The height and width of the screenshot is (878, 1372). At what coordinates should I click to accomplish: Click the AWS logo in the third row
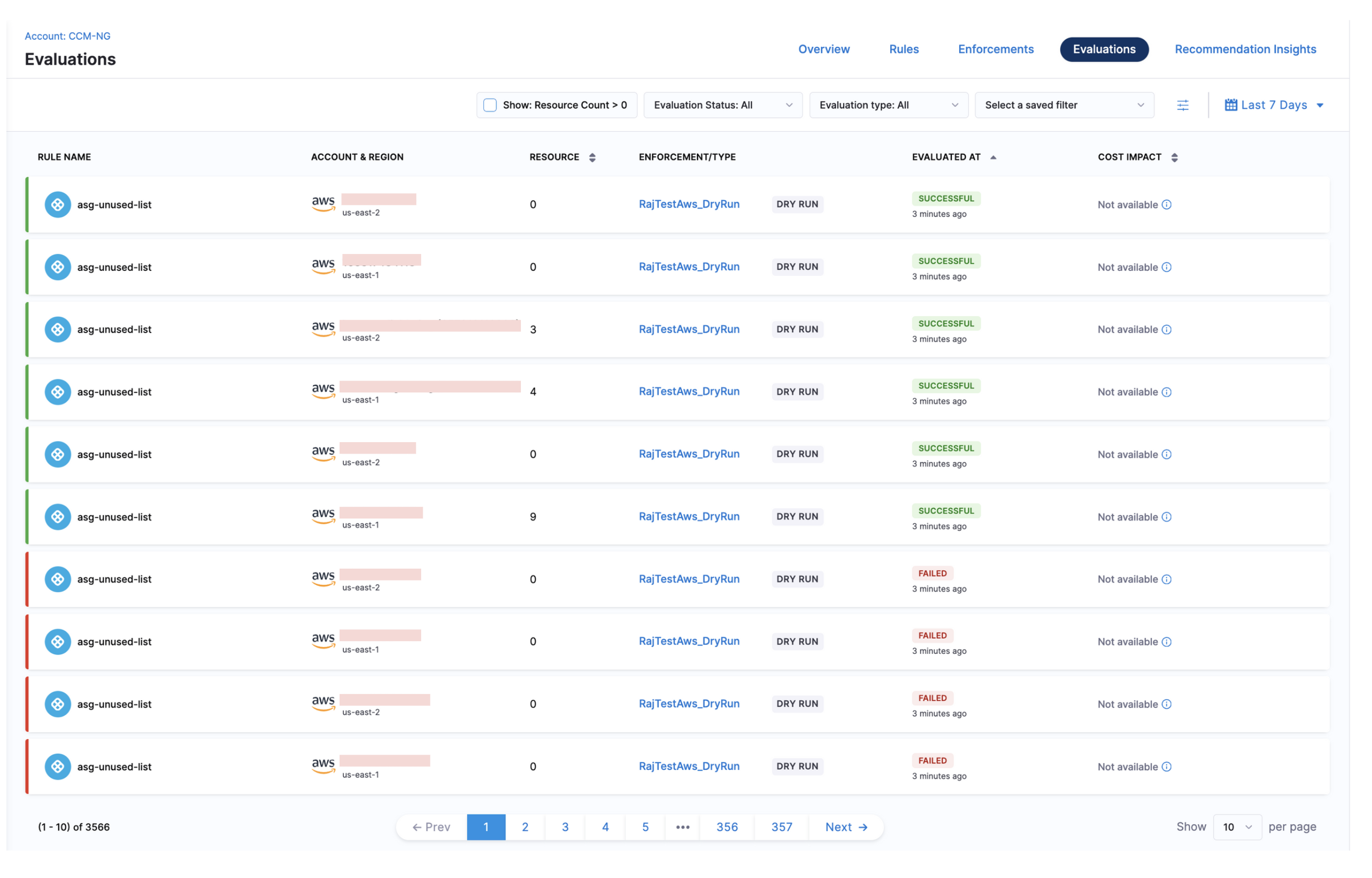pos(323,328)
